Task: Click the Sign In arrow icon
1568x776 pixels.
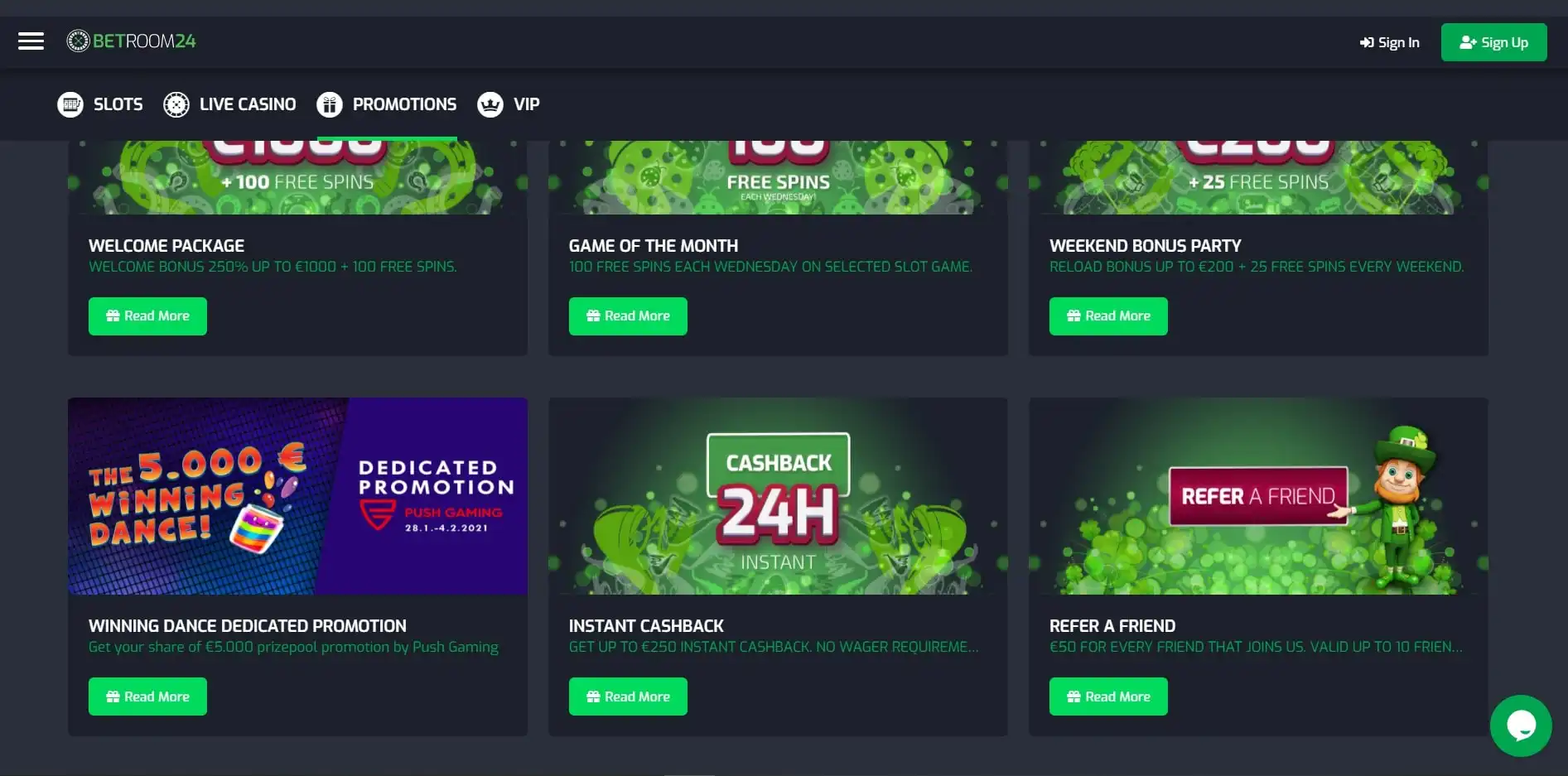Action: pyautogui.click(x=1367, y=42)
